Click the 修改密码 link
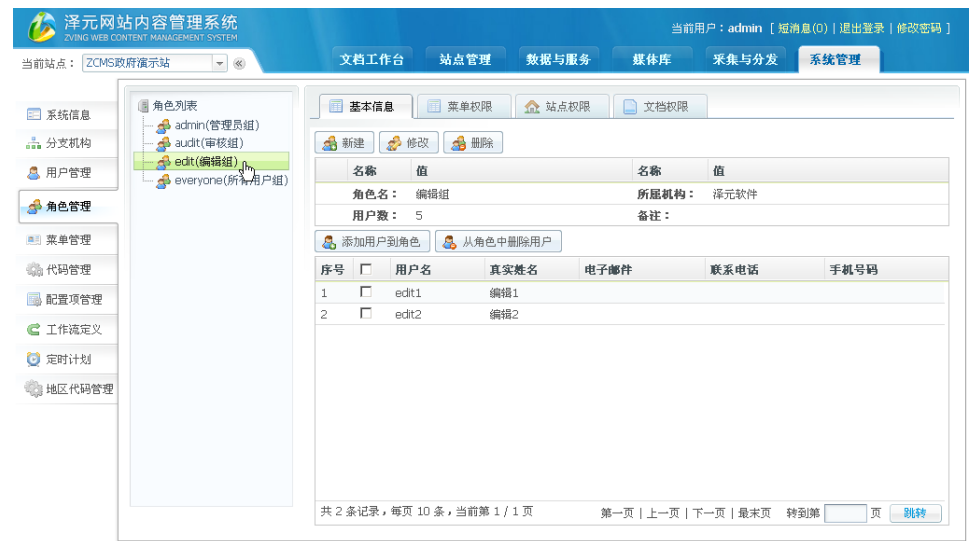The width and height of the screenshot is (971, 541). click(919, 28)
